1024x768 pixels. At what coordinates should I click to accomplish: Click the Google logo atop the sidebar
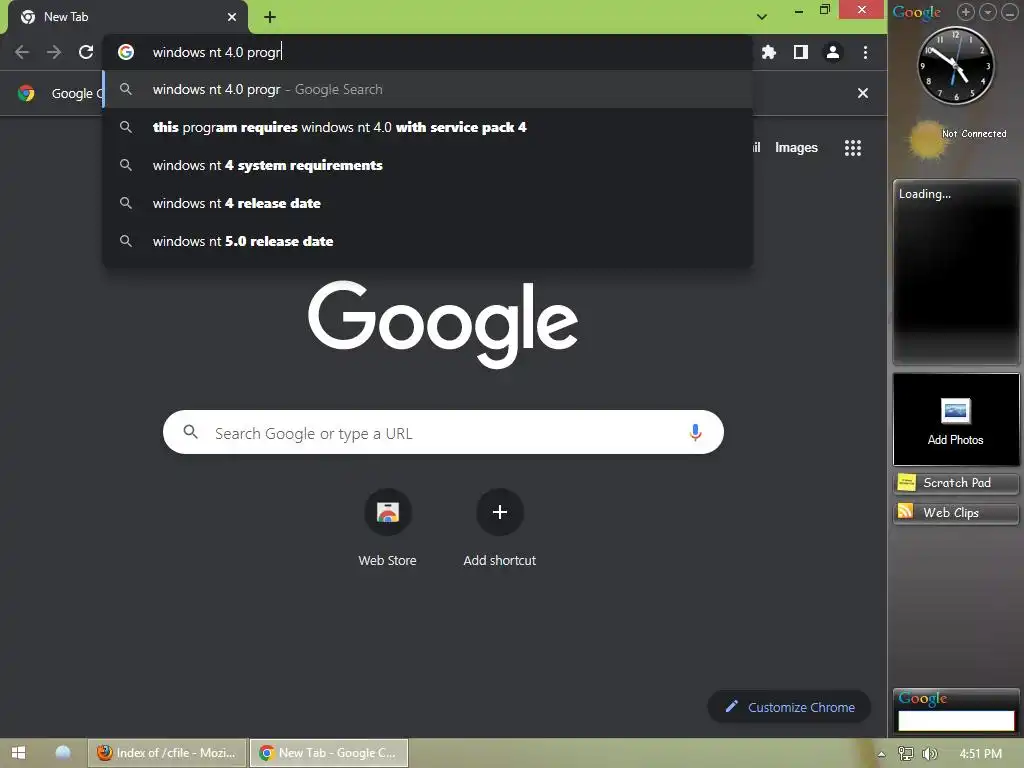point(917,12)
